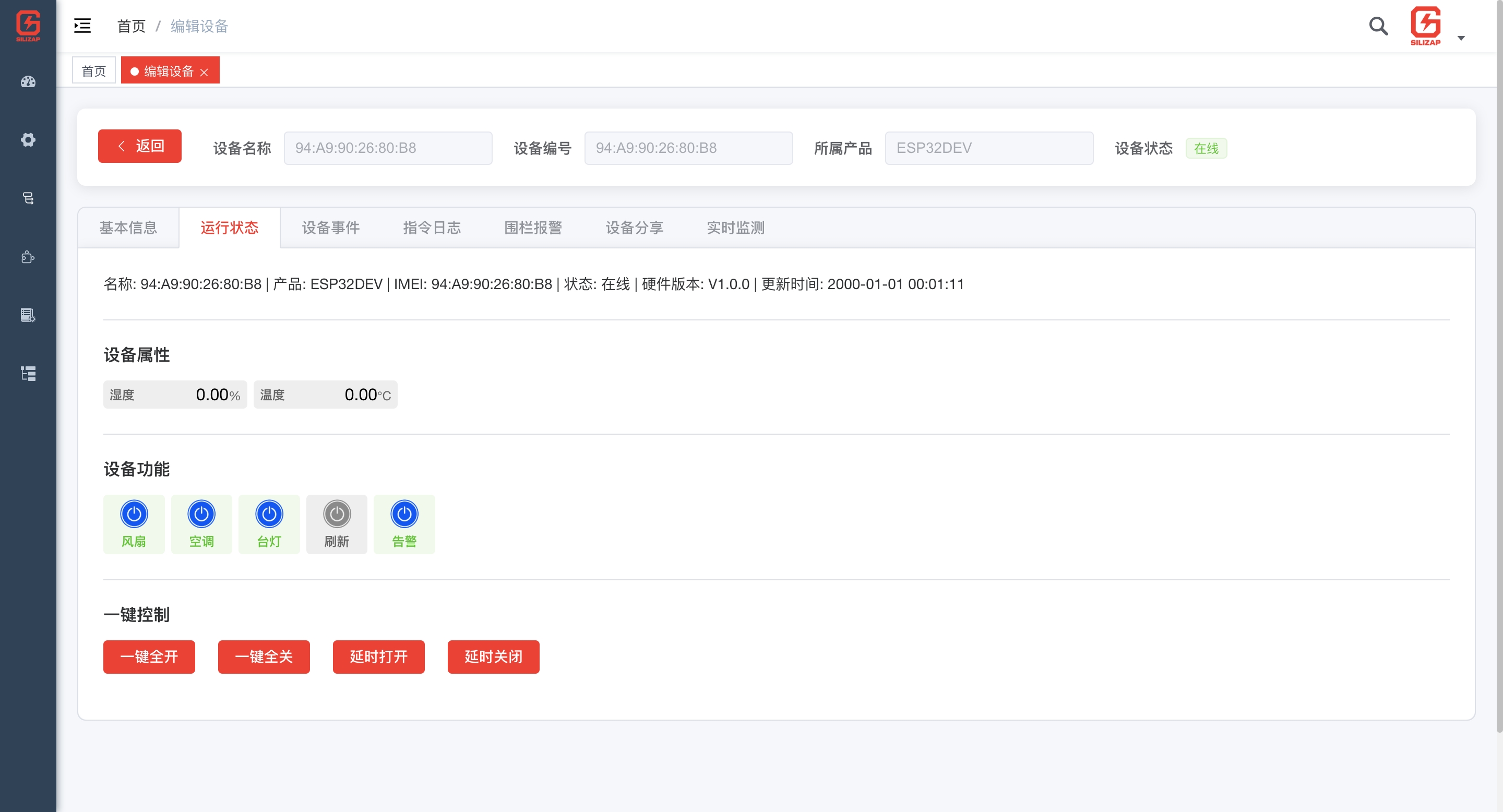Screen dimensions: 1503x812
Task: Expand user avatar dropdown arrow
Action: [x=1461, y=39]
